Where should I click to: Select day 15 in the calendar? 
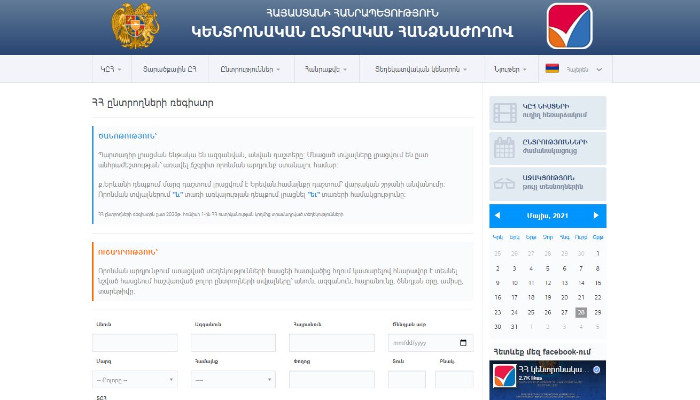coord(598,283)
